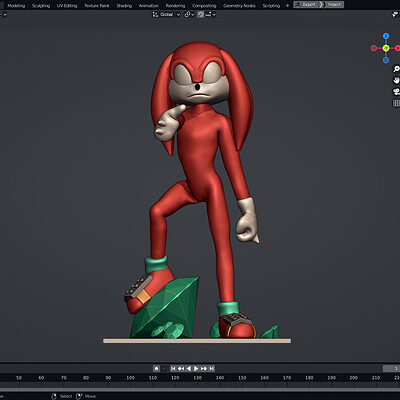
Task: Toggle orthographic/perspective grid icon
Action: click(396, 103)
